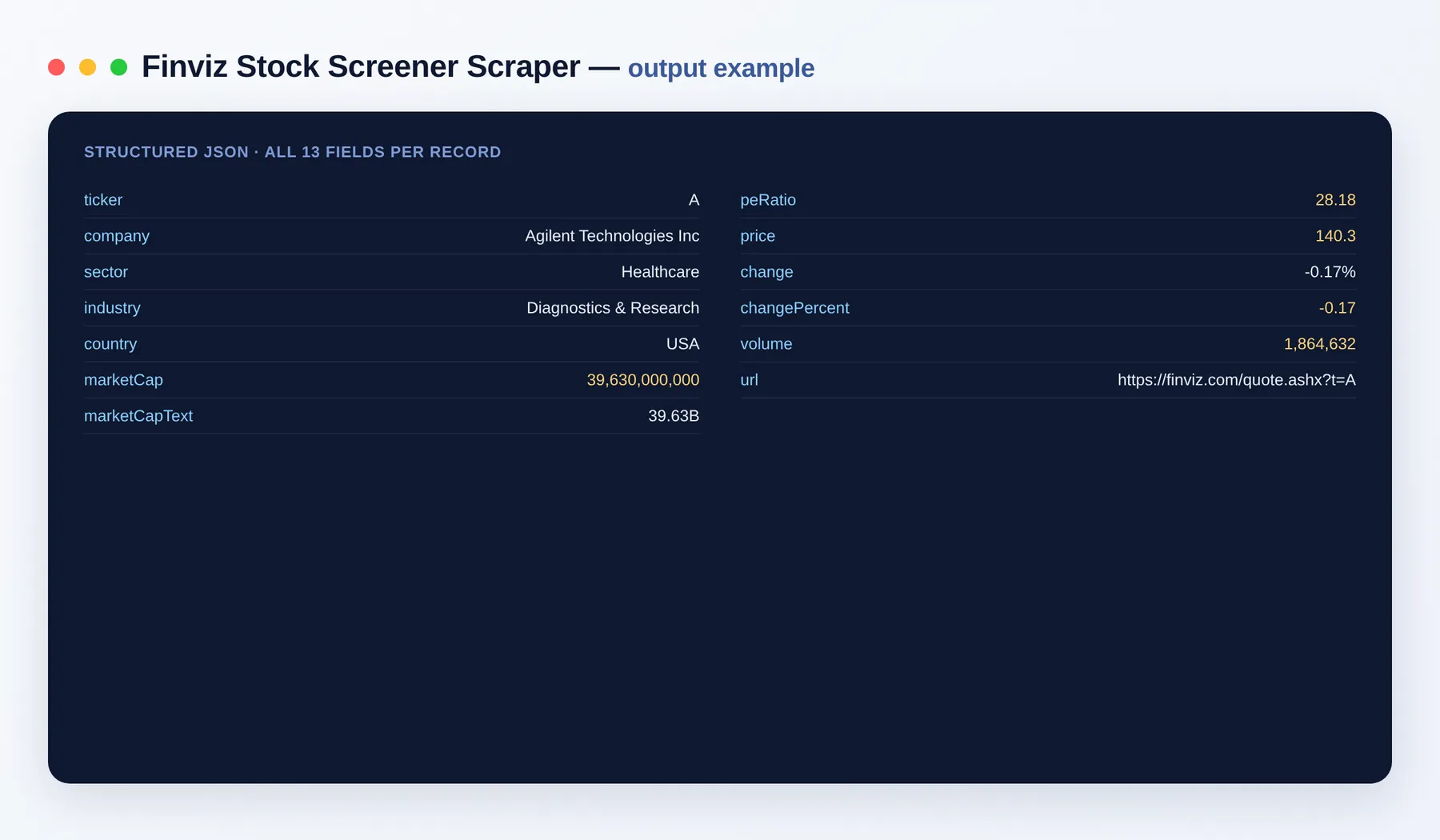Select the 'peRatio' field label

click(768, 200)
